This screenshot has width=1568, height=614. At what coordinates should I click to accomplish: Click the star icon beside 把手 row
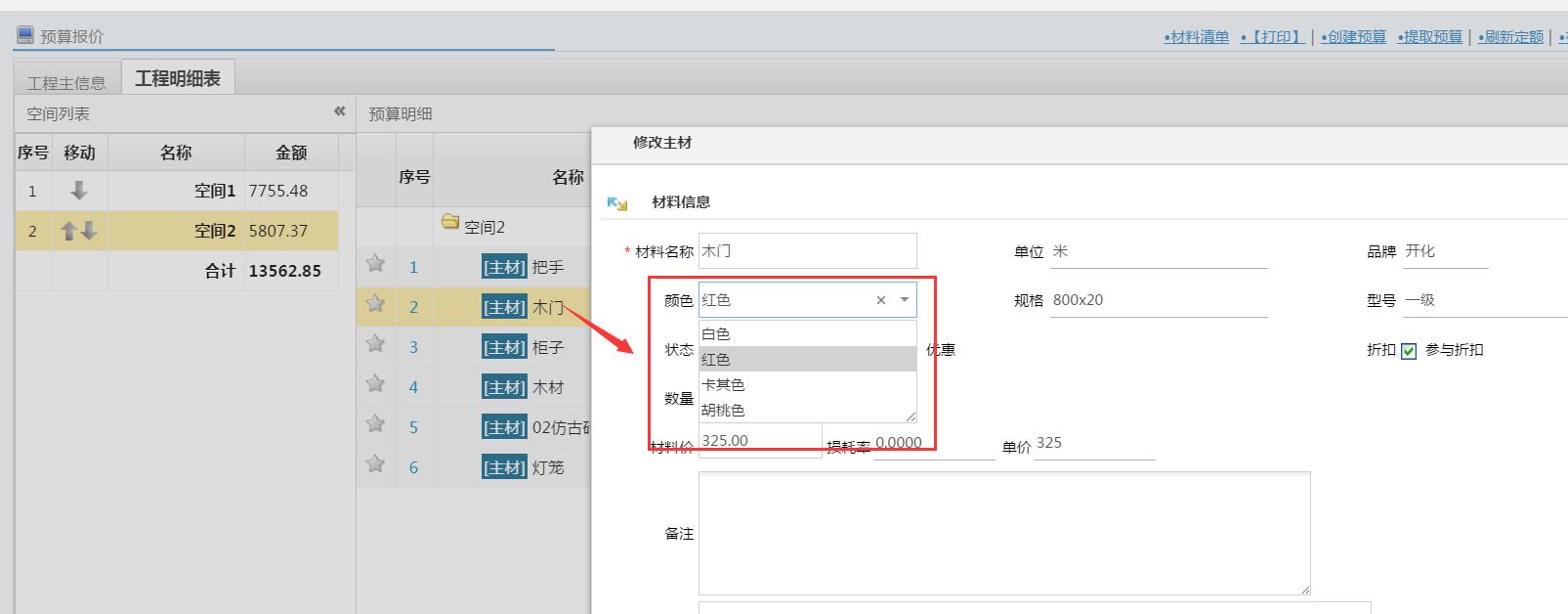click(375, 264)
